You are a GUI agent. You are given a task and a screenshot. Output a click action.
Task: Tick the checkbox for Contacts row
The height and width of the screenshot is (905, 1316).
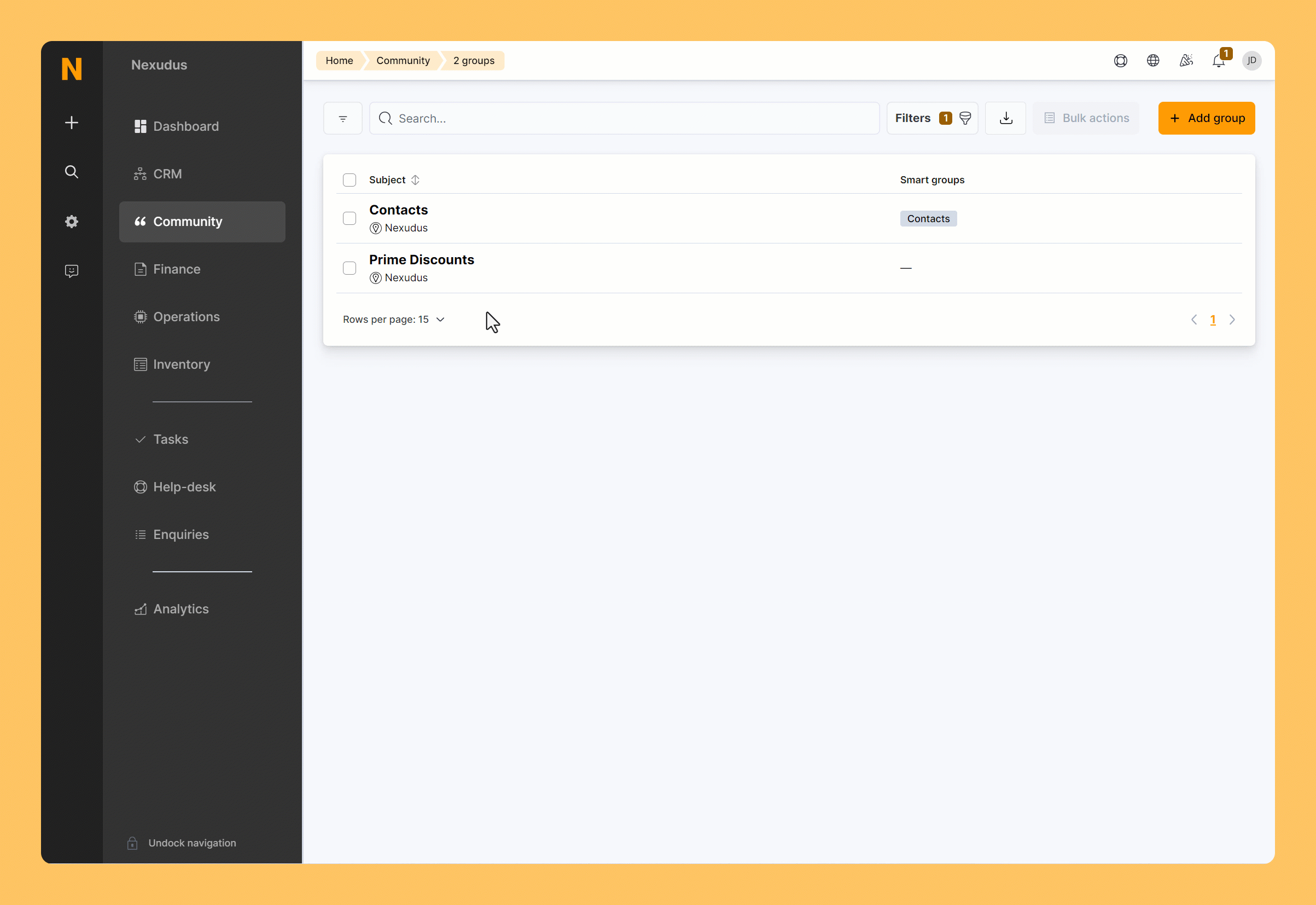(x=350, y=218)
